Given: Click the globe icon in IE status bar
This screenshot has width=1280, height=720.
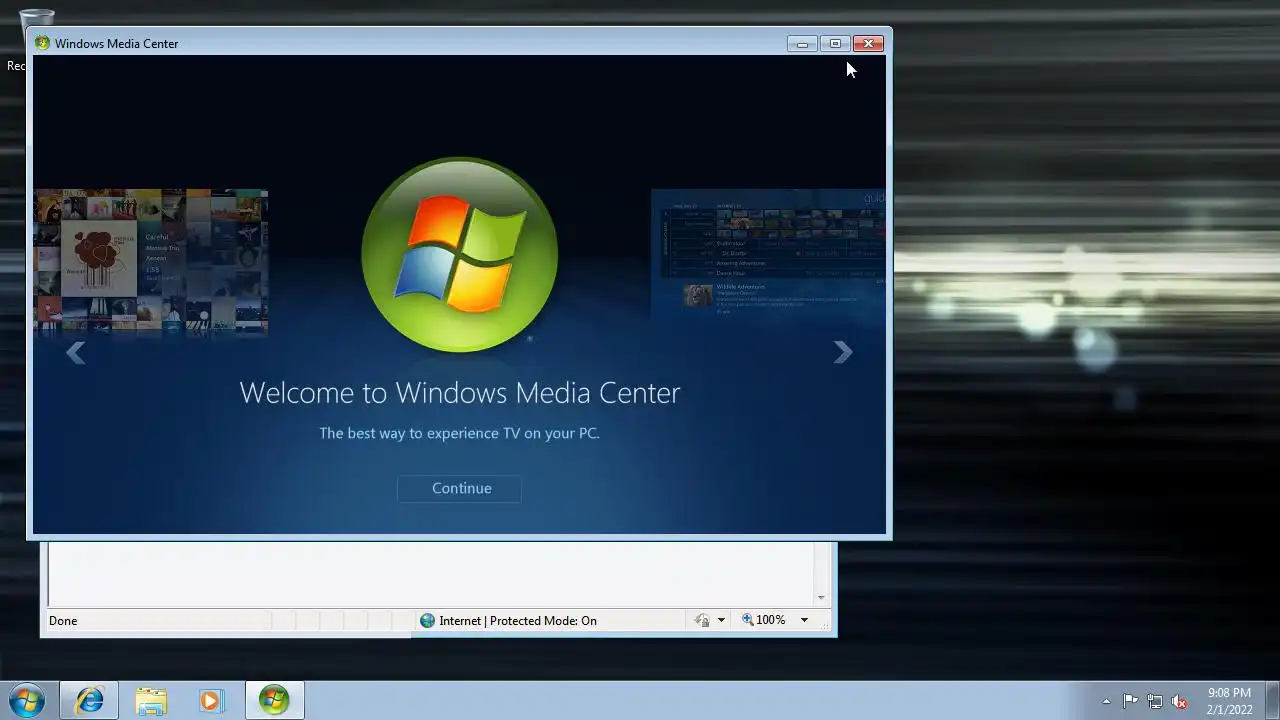Looking at the screenshot, I should (x=427, y=621).
